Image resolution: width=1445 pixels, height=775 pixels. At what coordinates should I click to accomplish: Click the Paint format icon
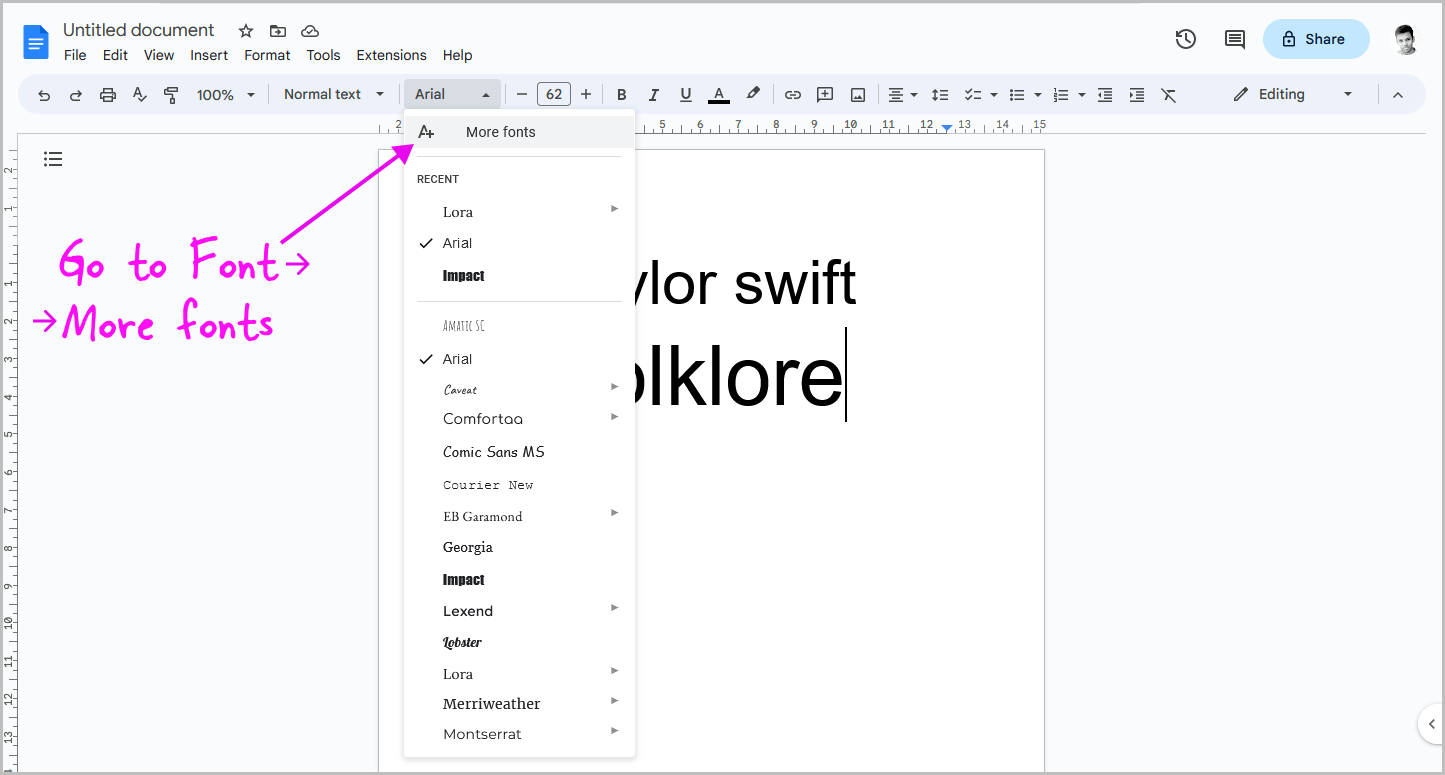pos(172,95)
